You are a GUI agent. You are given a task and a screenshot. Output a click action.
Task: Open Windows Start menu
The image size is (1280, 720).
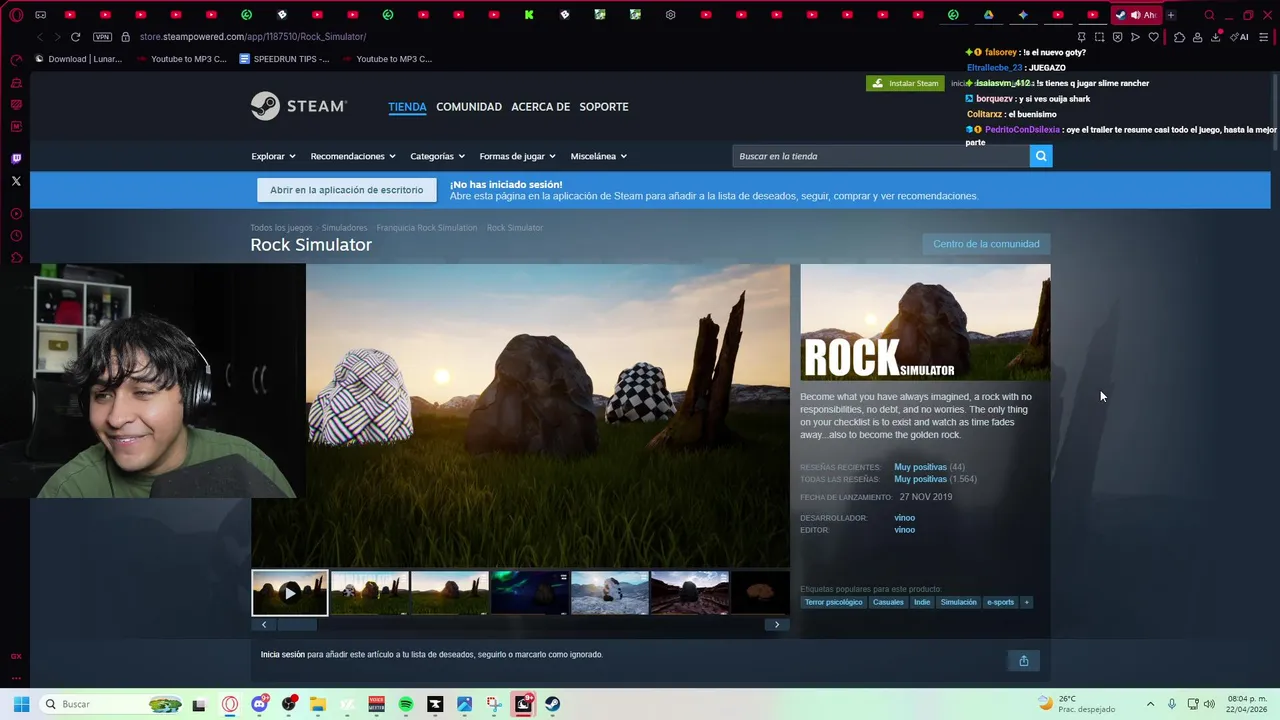click(21, 704)
